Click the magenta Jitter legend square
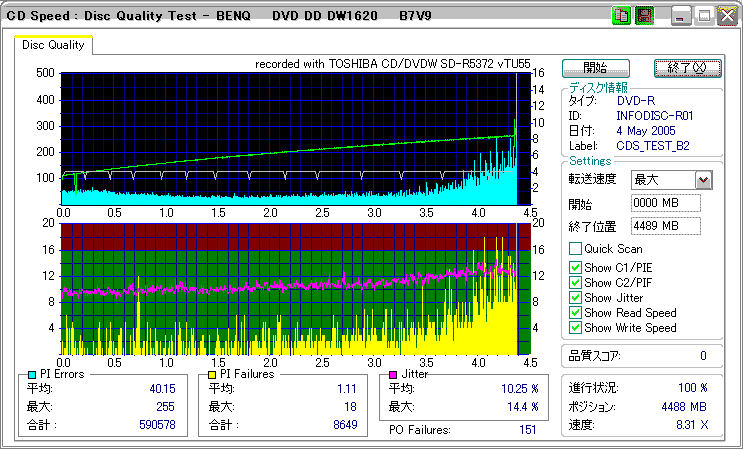Screen dimensions: 743x449 (x=394, y=374)
